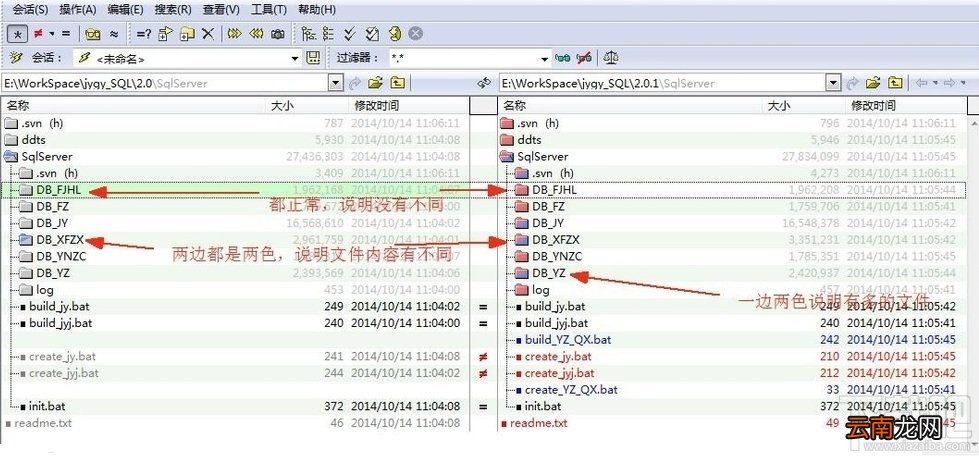Click the camera snapshot icon
This screenshot has height=456, width=979.
pos(278,34)
